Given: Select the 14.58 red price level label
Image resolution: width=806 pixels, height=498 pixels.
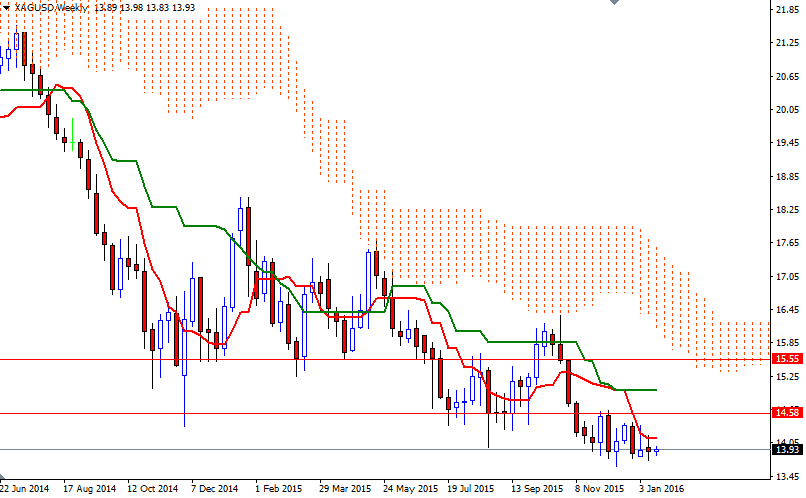Looking at the screenshot, I should (786, 412).
